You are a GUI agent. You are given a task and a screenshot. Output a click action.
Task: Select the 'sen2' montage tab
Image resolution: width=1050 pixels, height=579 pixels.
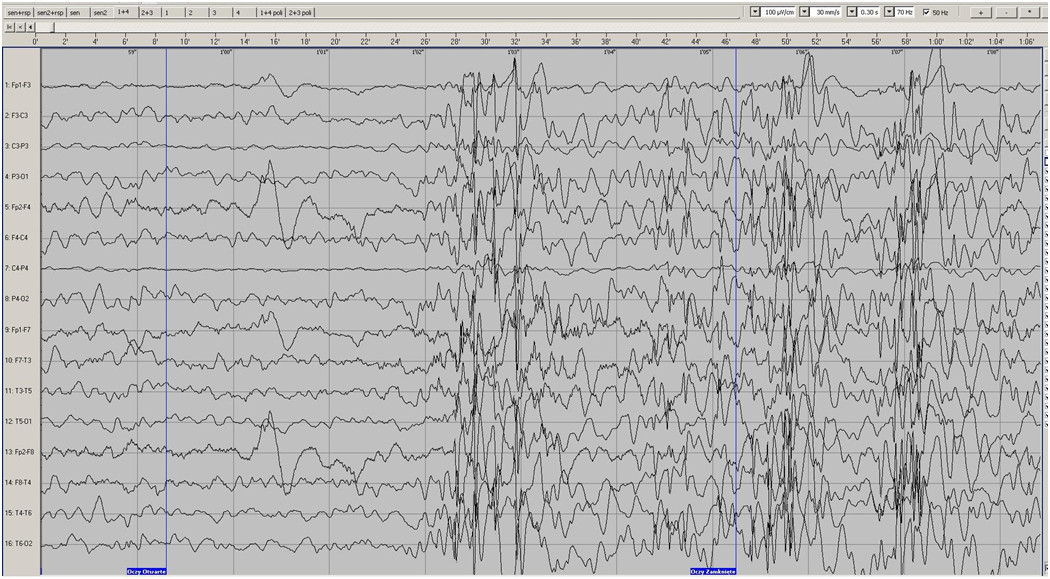click(101, 13)
